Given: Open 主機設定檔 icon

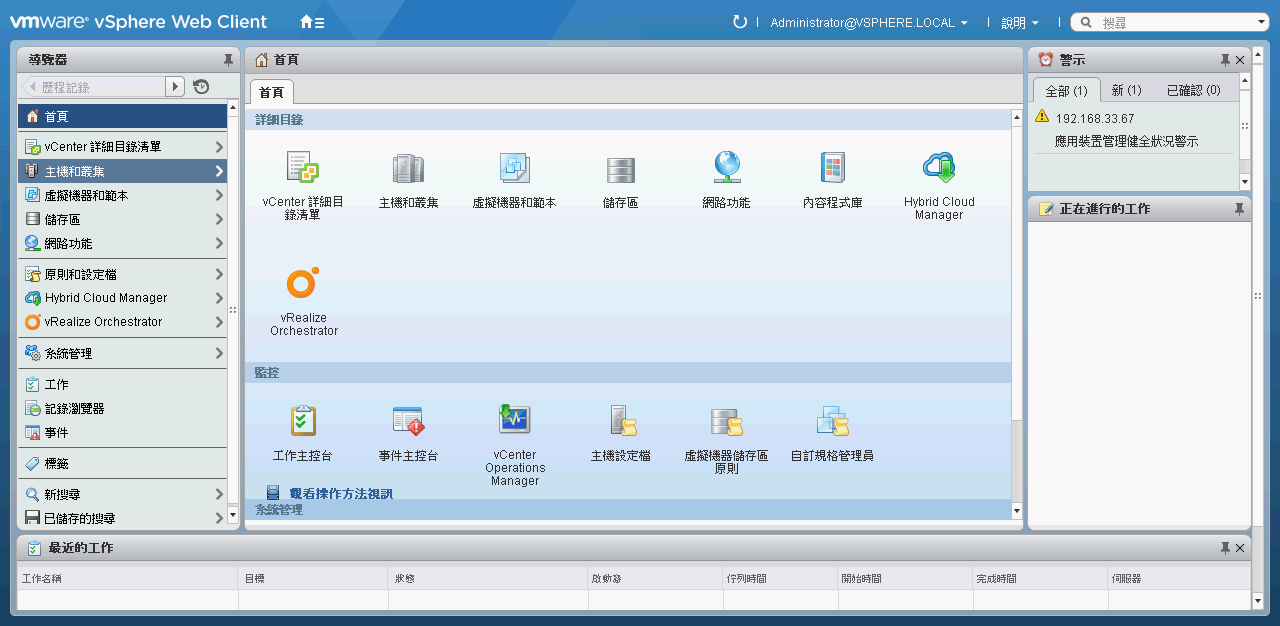Looking at the screenshot, I should point(622,421).
